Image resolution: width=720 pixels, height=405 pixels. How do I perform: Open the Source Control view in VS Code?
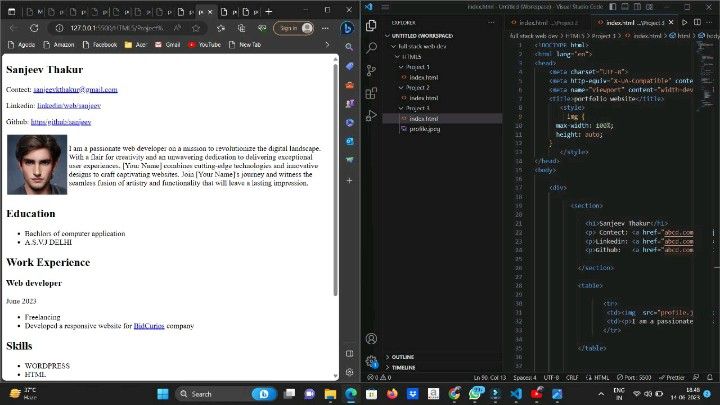point(371,70)
